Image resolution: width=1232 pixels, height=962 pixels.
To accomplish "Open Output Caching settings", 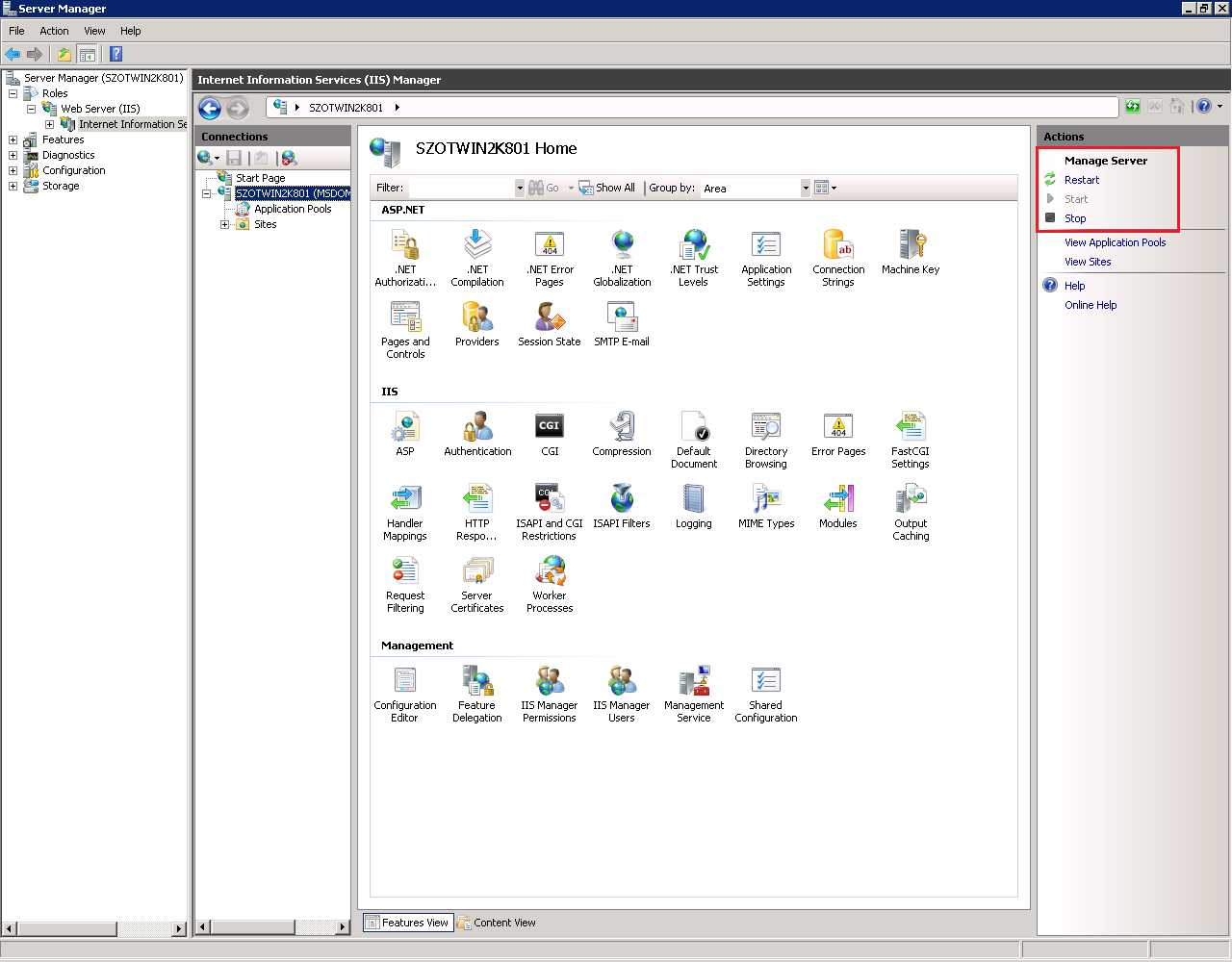I will click(911, 511).
